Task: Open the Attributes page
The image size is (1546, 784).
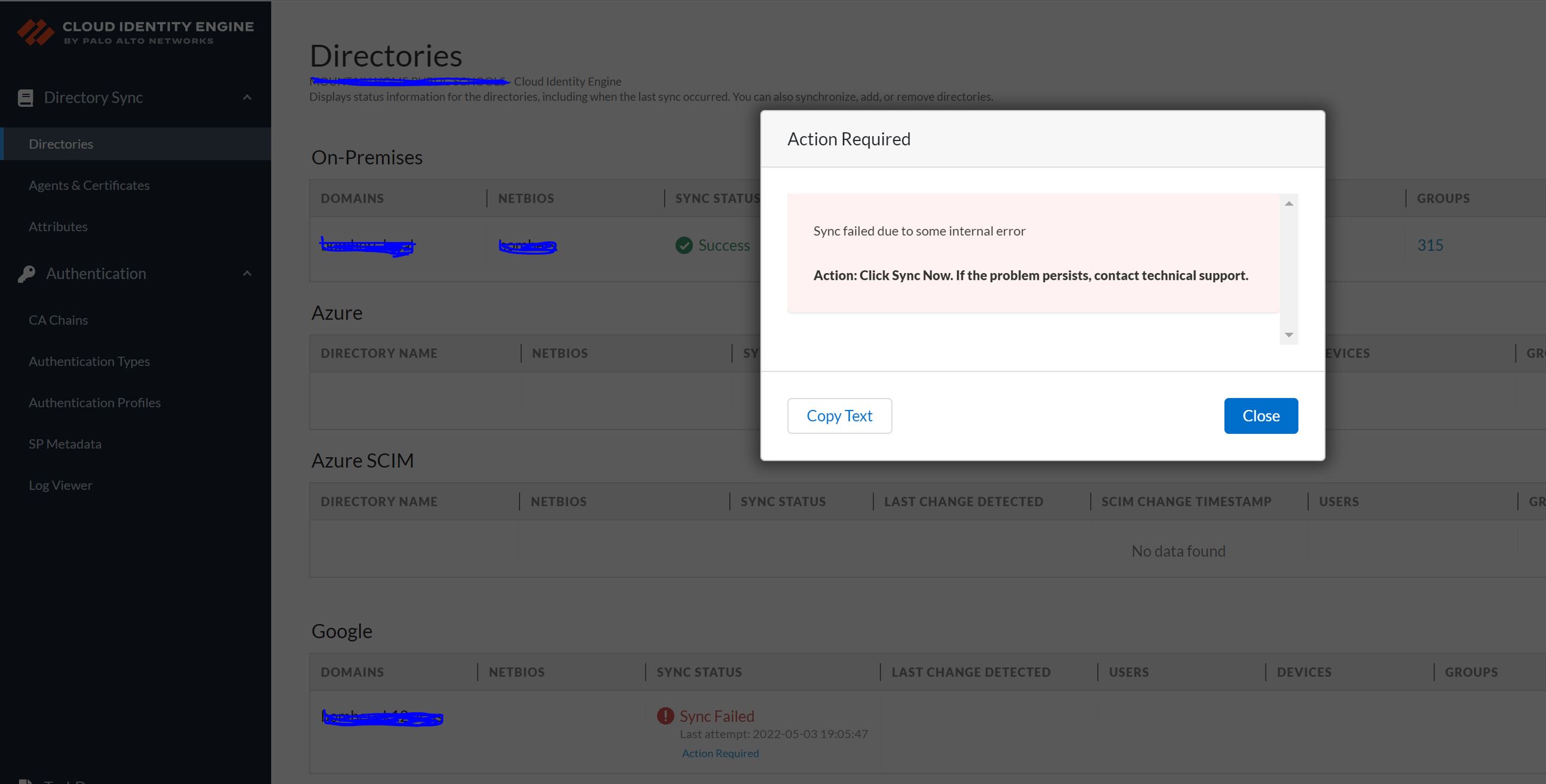Action: click(x=58, y=226)
